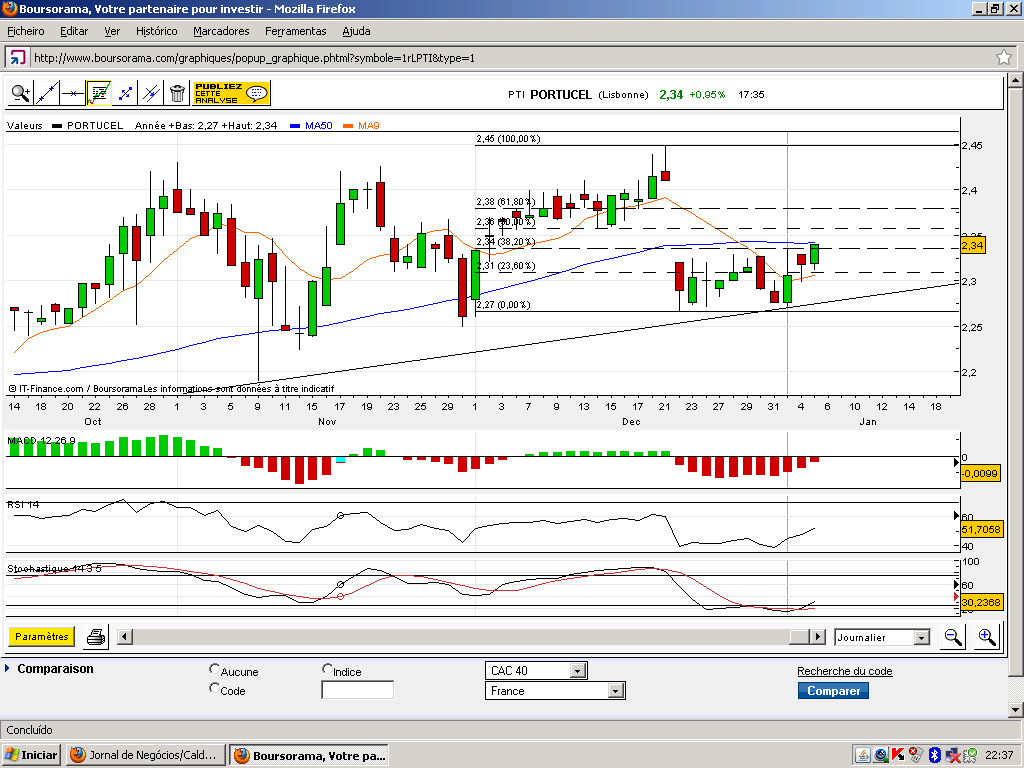Select the Indice radio button

(327, 669)
